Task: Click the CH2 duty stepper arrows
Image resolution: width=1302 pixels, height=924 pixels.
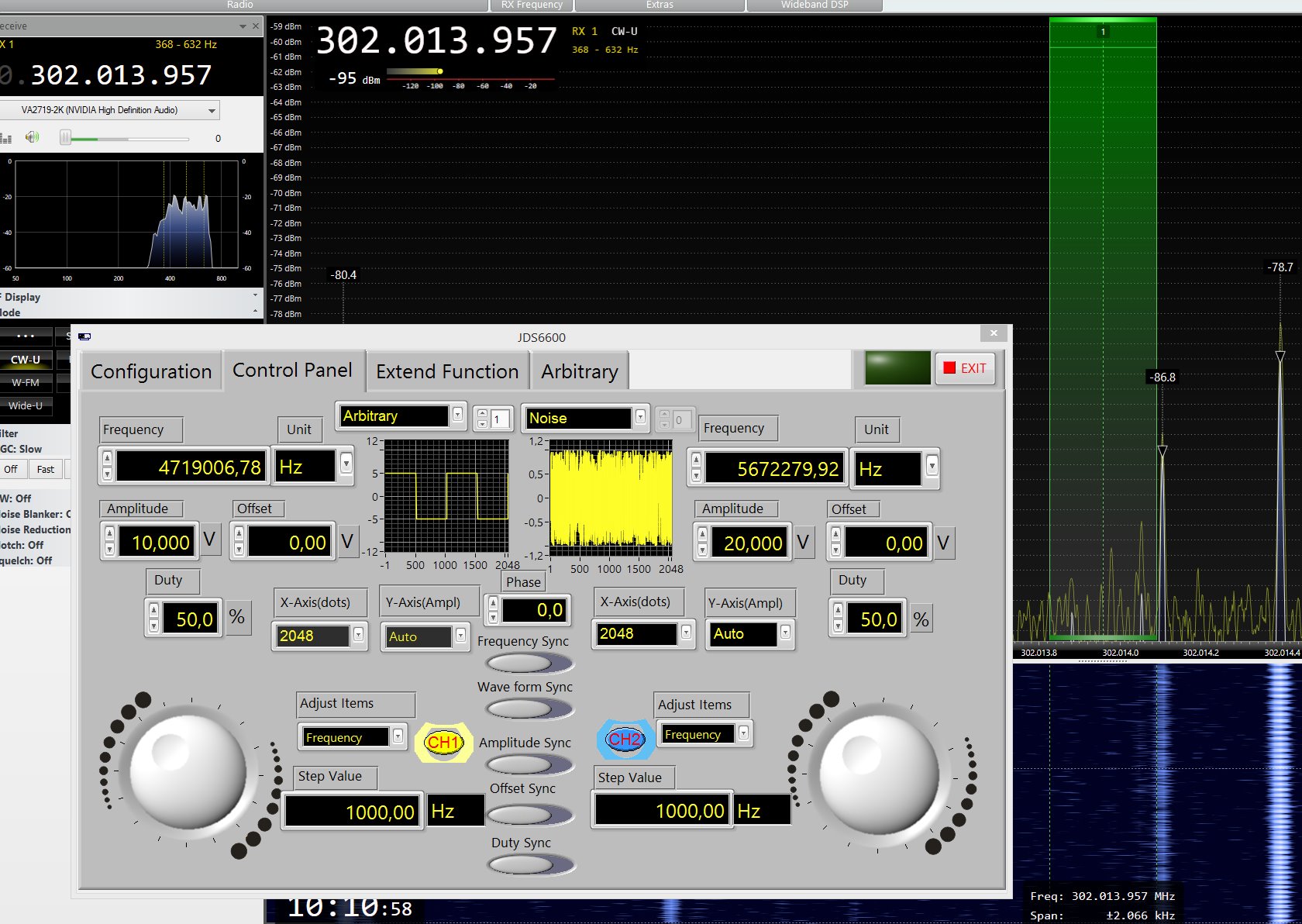Action: pos(838,618)
